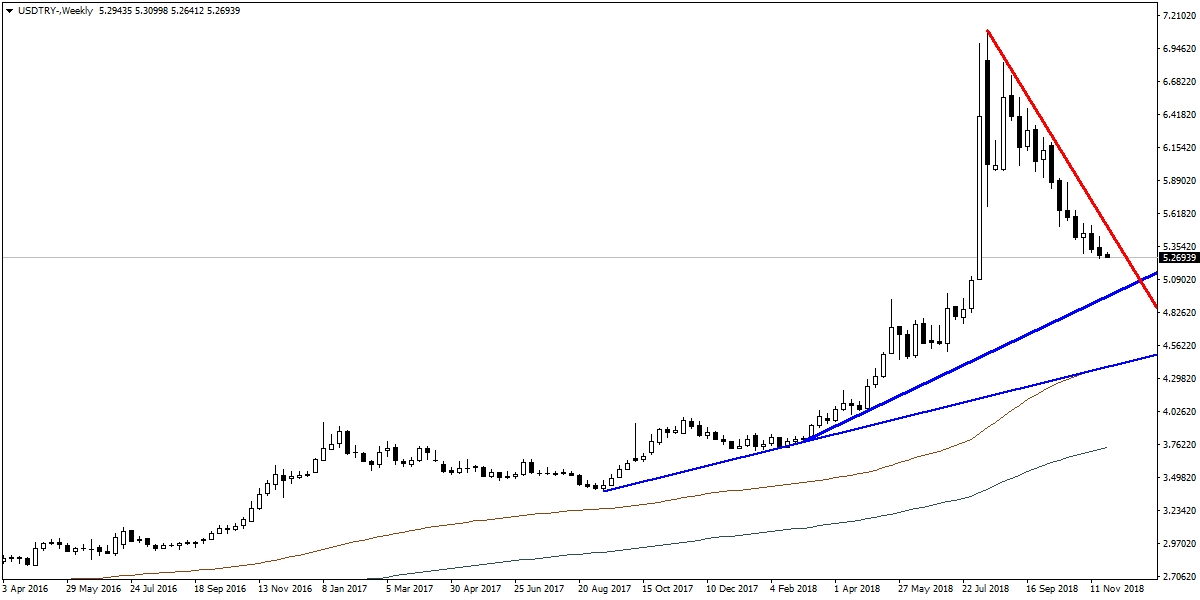This screenshot has height=600, width=1200.
Task: Click the 6.15420 price axis label
Action: (1179, 148)
